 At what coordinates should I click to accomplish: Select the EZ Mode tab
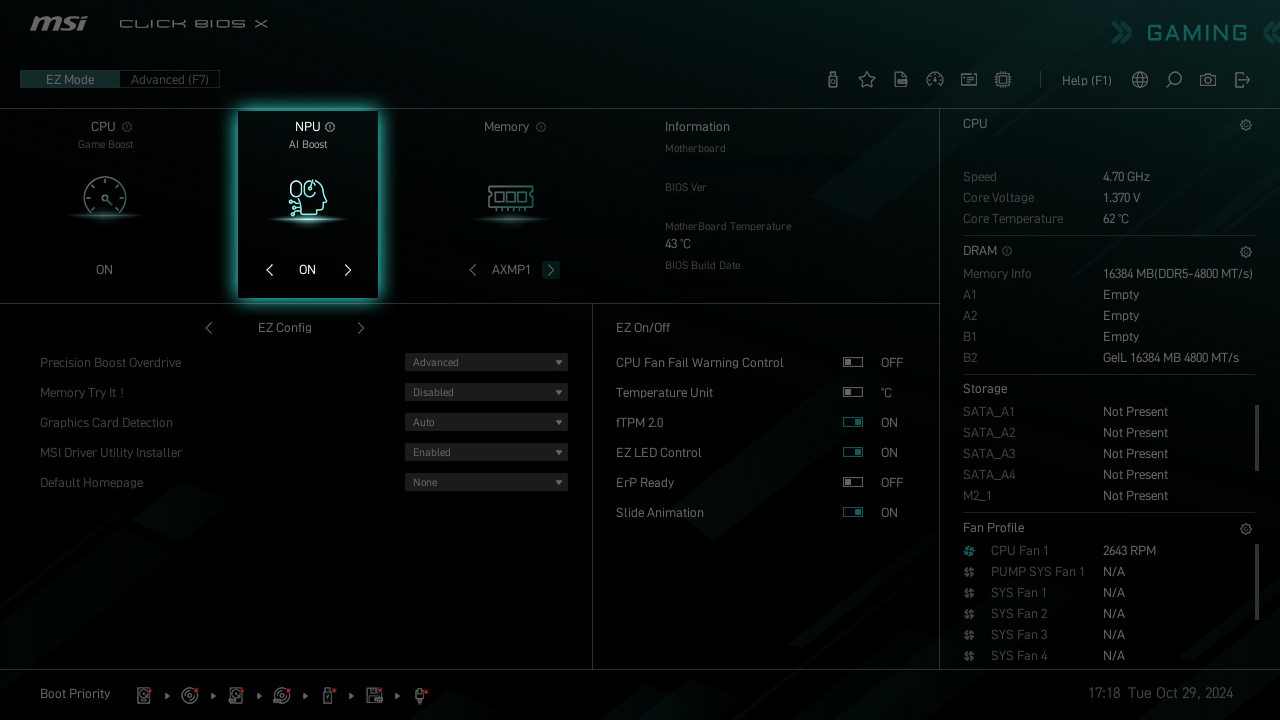(70, 80)
